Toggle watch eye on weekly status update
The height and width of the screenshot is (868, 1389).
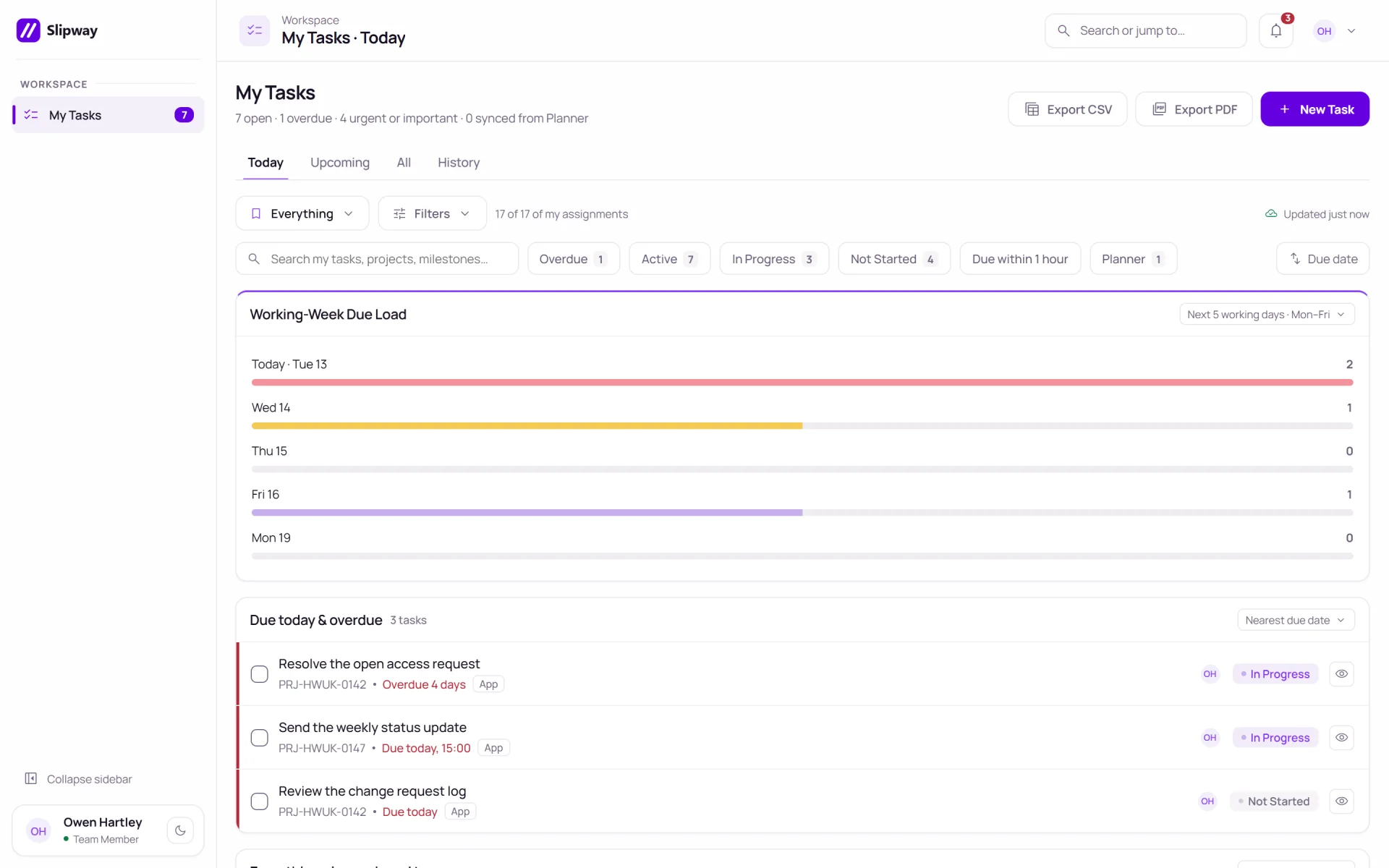1341,738
